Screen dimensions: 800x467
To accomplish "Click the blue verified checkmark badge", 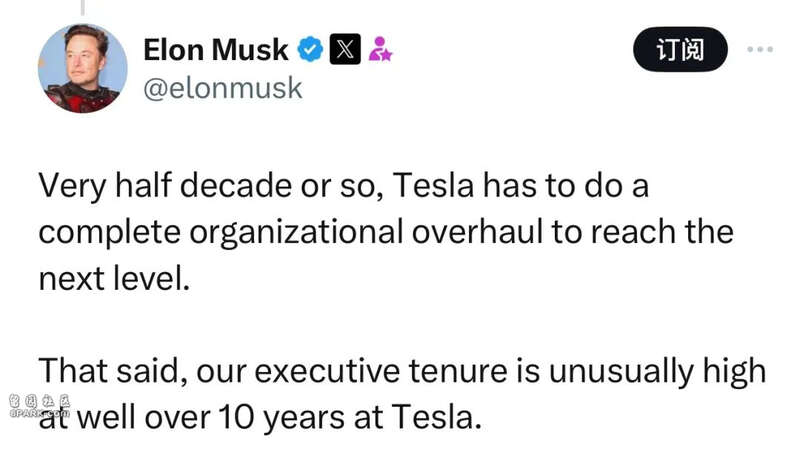I will 310,50.
